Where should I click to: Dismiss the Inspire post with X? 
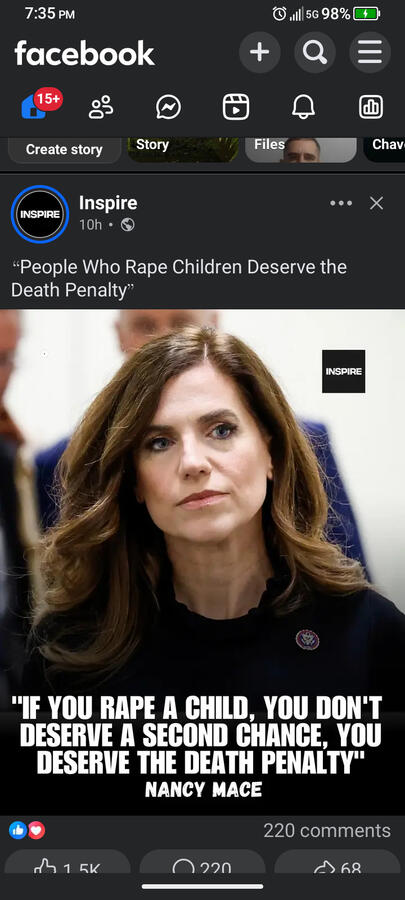[376, 203]
